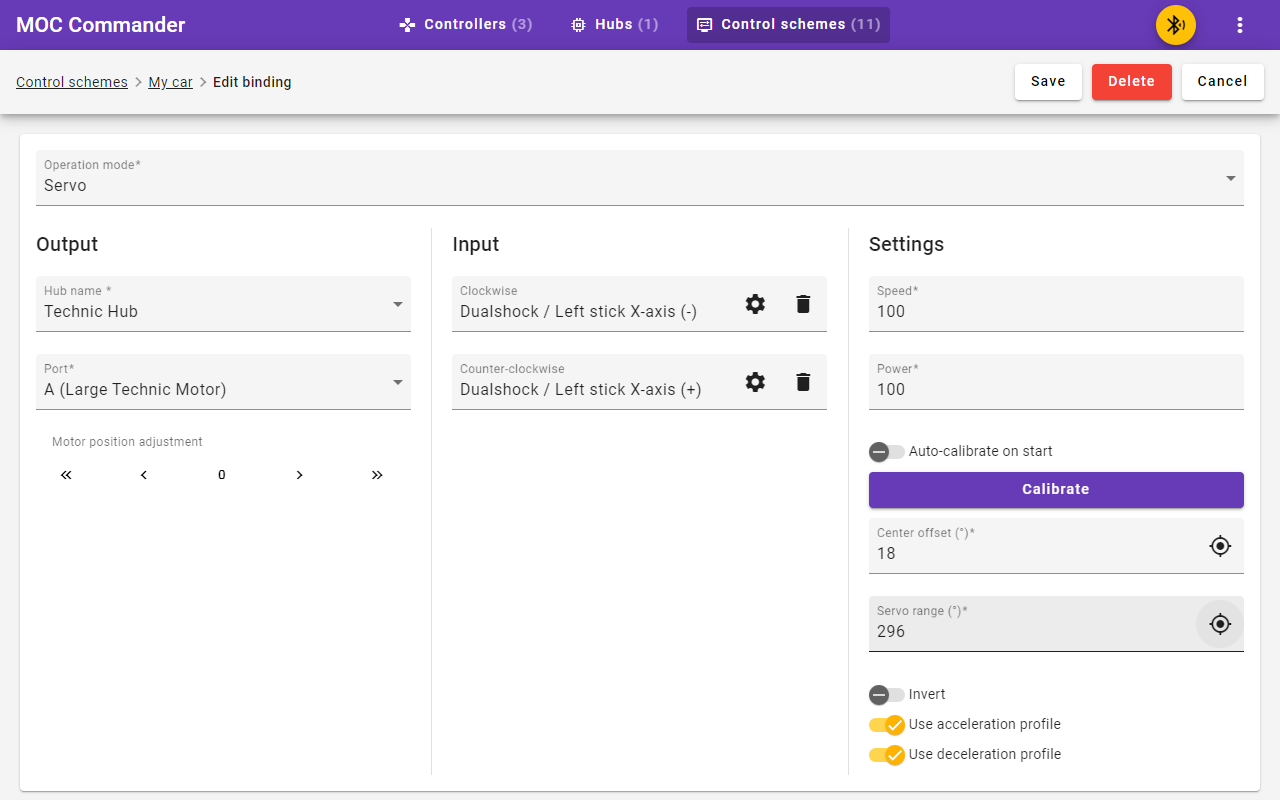Viewport: 1280px width, 800px height.
Task: Click the MOC Commander title
Action: coord(101,25)
